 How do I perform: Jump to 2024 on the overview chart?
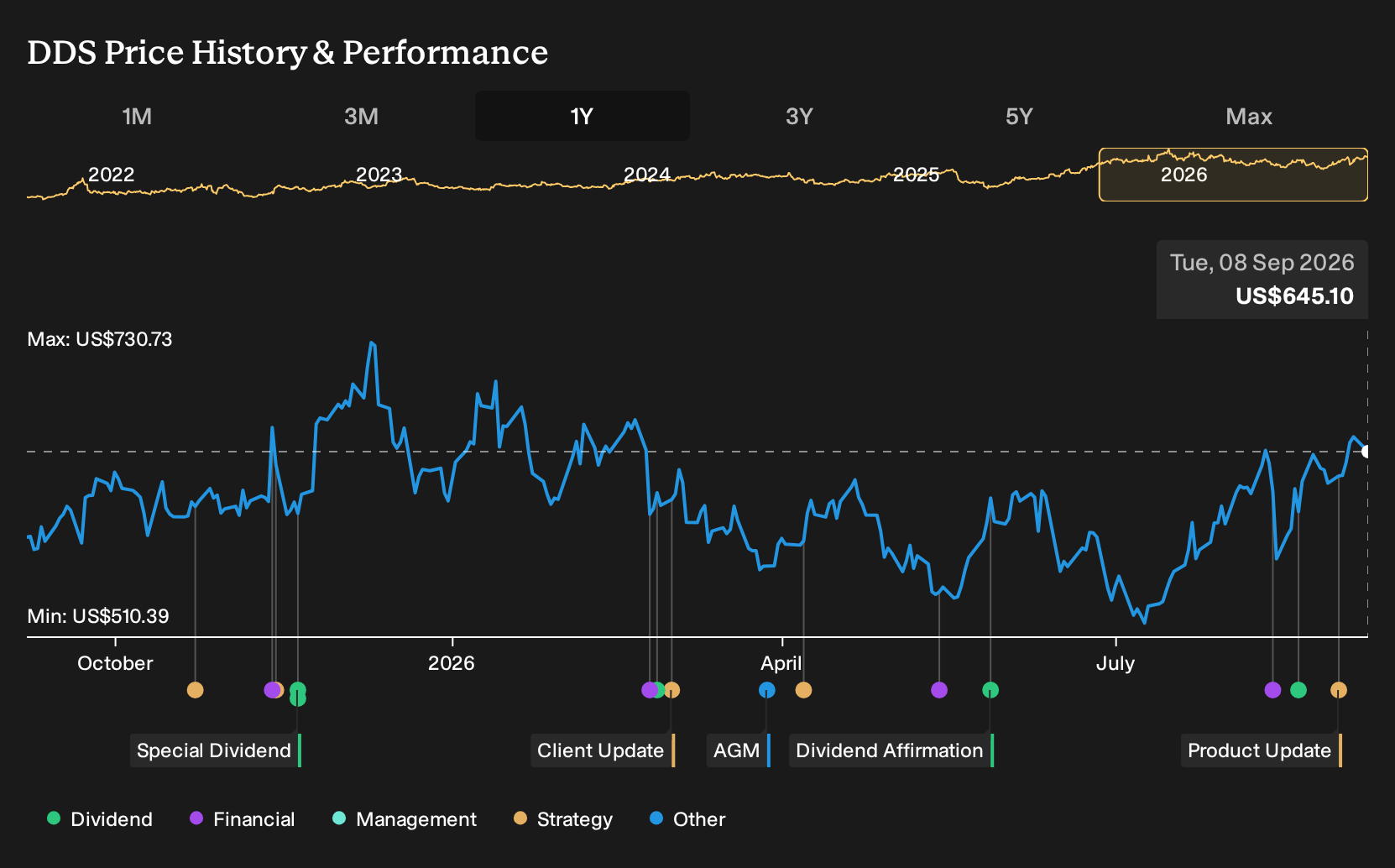click(647, 175)
